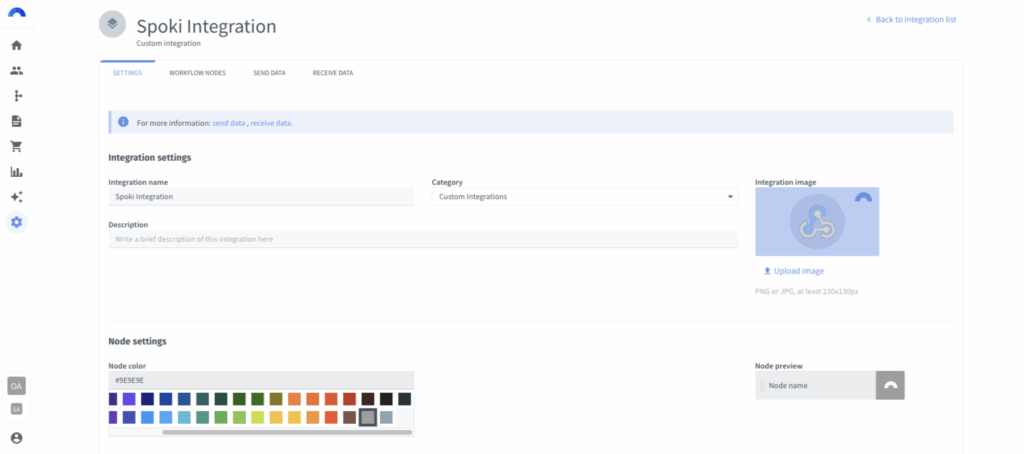Click the user profile icon at bottom
1024x454 pixels.
coord(16,438)
